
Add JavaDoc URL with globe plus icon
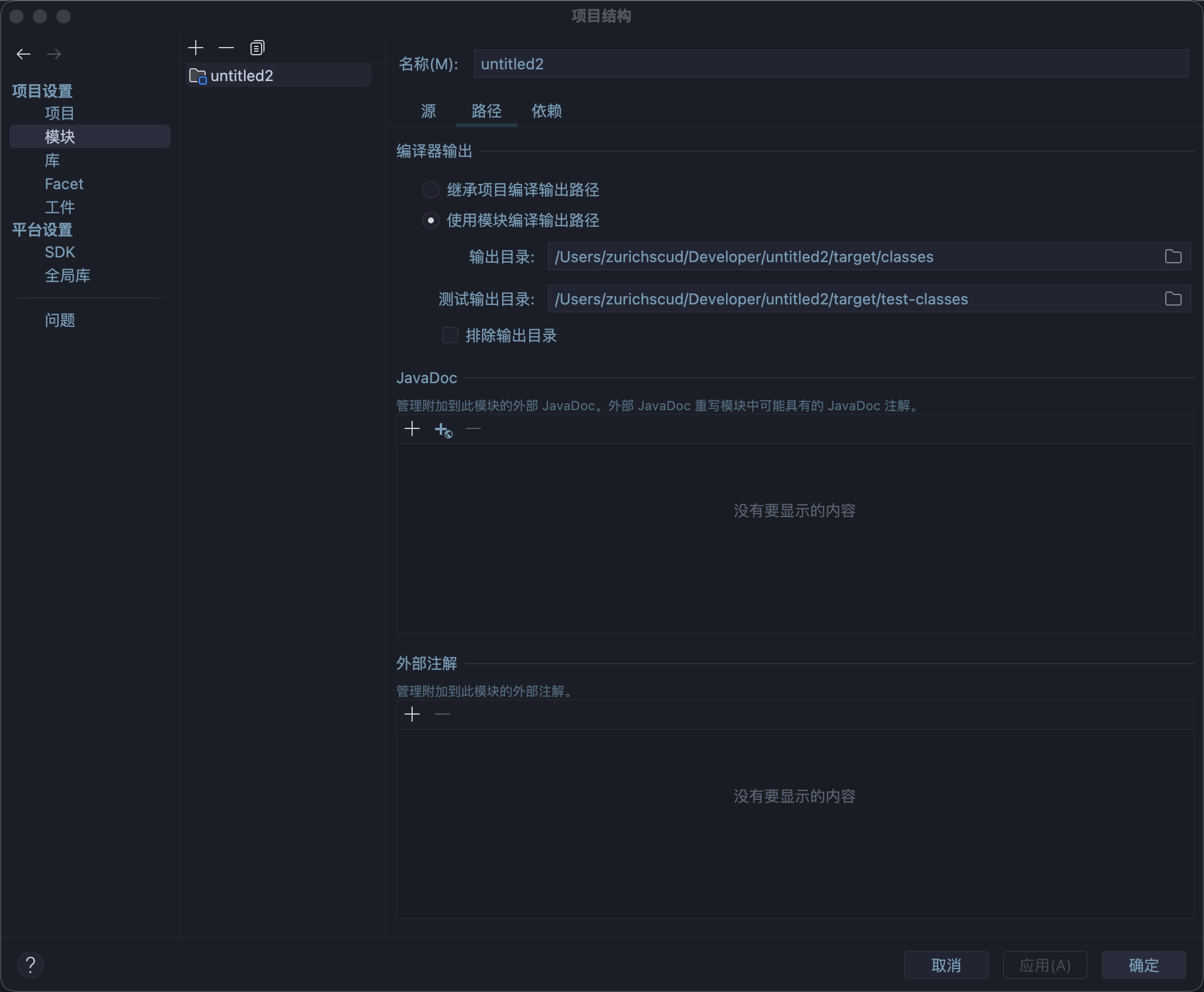click(443, 430)
